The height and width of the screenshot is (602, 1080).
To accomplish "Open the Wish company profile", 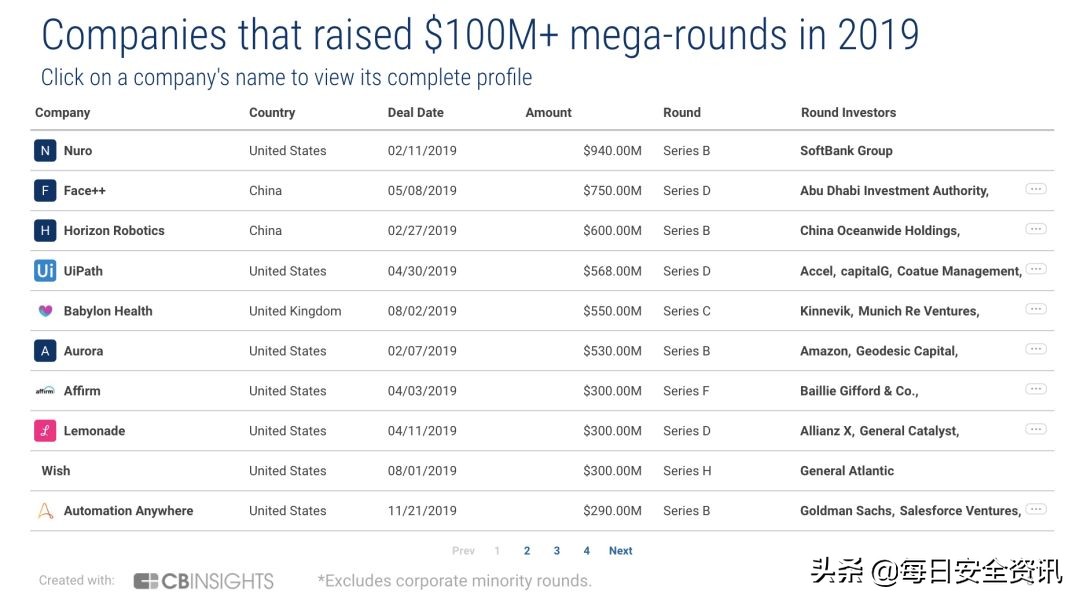I will pyautogui.click(x=56, y=471).
